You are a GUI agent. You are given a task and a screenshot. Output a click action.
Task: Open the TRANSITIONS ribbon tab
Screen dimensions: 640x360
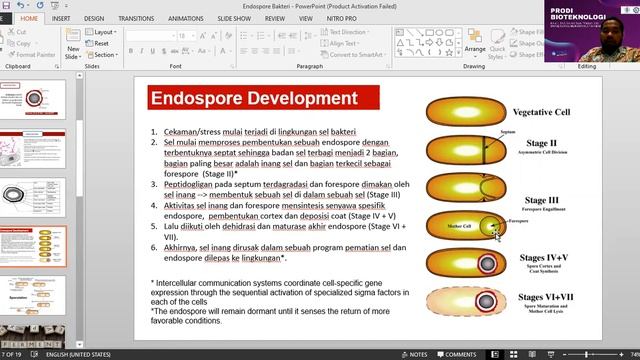[x=136, y=18]
